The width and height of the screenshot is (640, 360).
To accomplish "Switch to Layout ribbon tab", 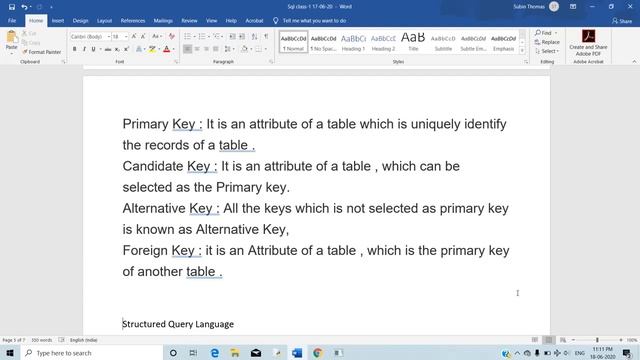I will (x=104, y=20).
